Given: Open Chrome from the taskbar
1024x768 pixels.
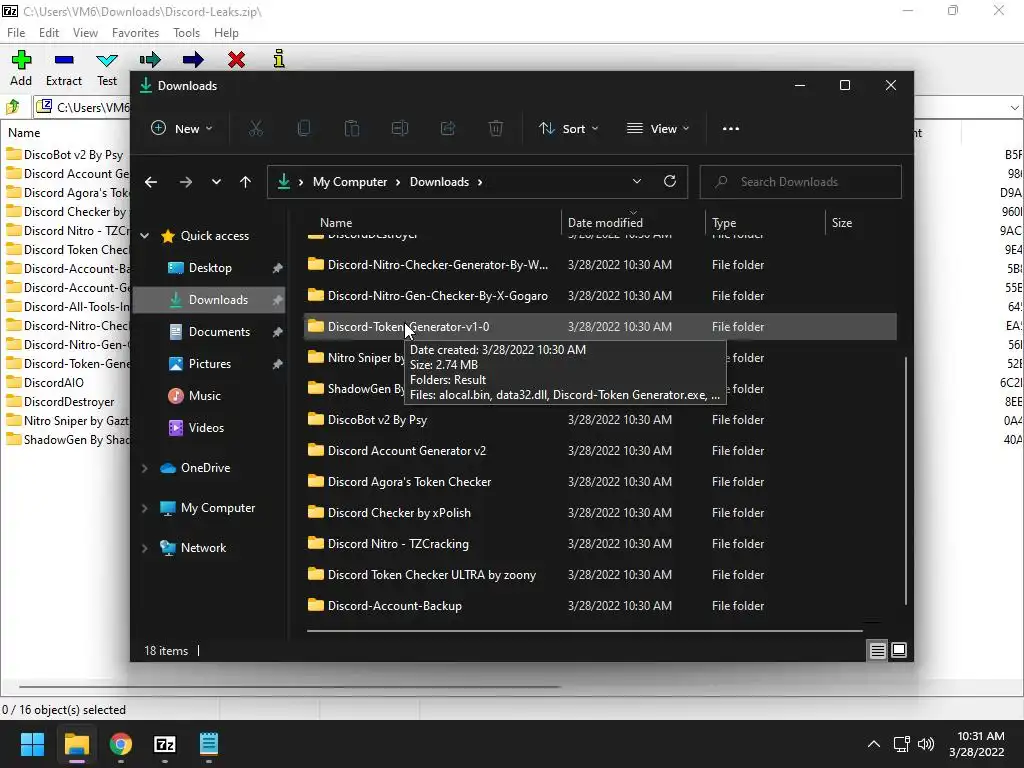Looking at the screenshot, I should pos(121,744).
